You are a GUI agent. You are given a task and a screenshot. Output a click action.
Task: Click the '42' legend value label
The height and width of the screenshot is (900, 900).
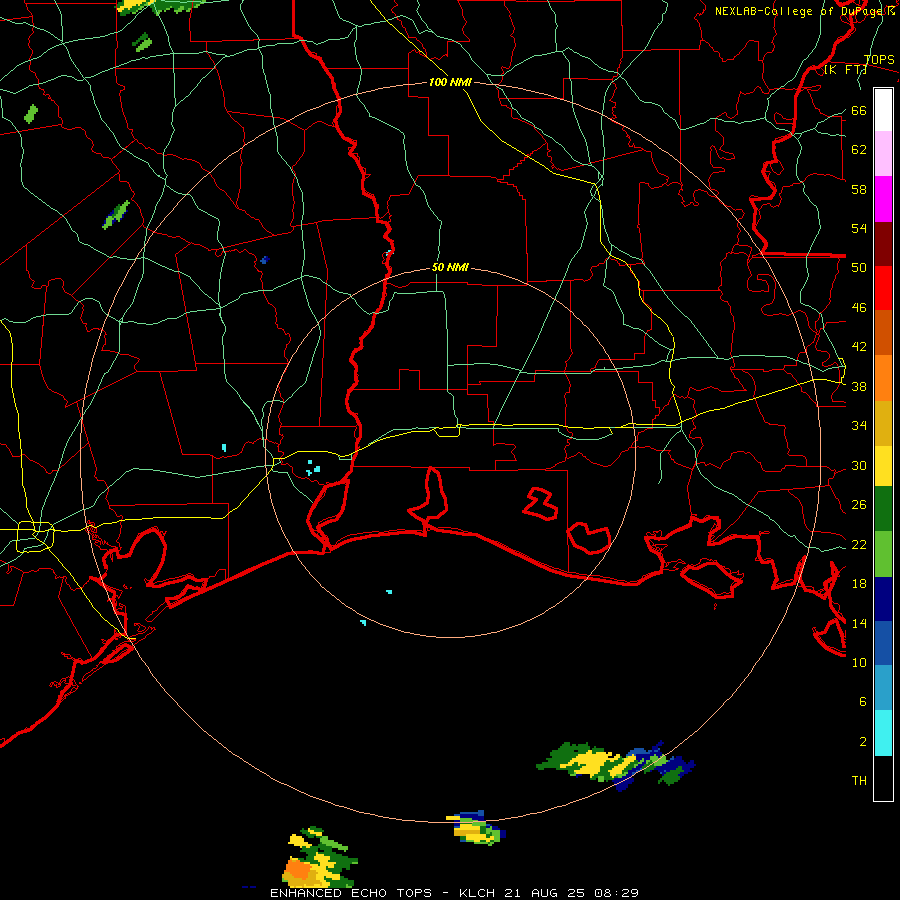(x=859, y=347)
